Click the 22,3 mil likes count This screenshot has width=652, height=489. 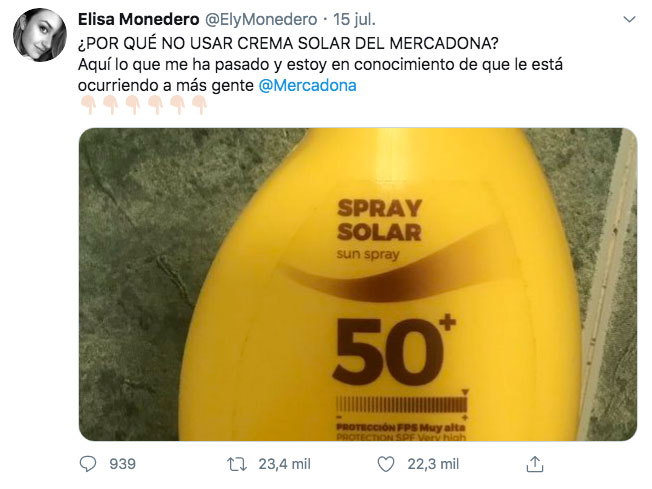click(x=433, y=464)
